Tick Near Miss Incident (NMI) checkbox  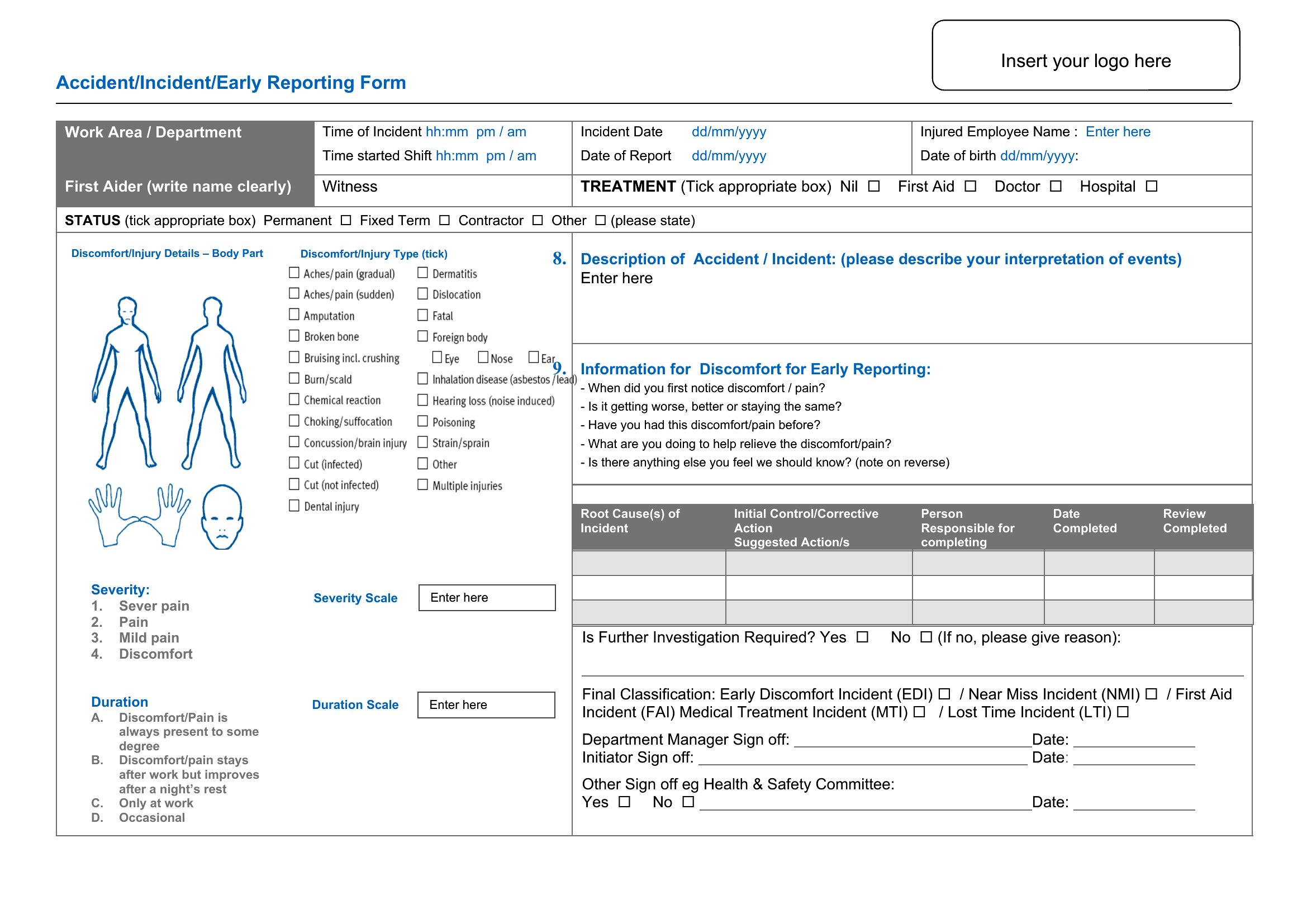1152,694
